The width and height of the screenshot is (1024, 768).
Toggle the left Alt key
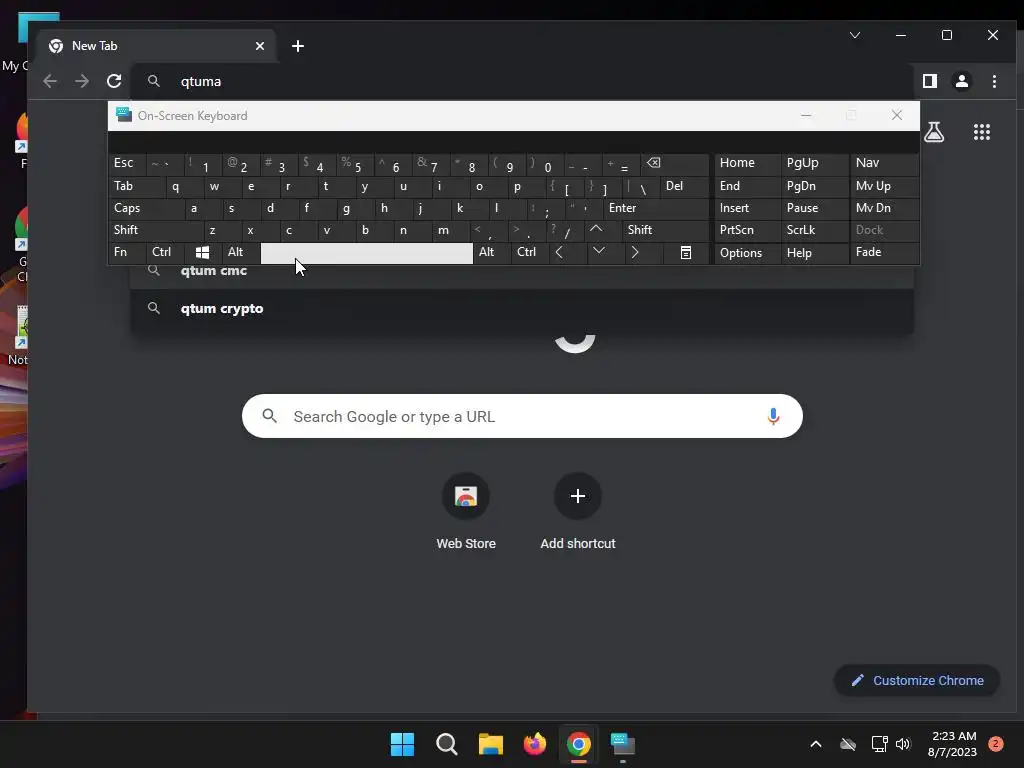241,252
